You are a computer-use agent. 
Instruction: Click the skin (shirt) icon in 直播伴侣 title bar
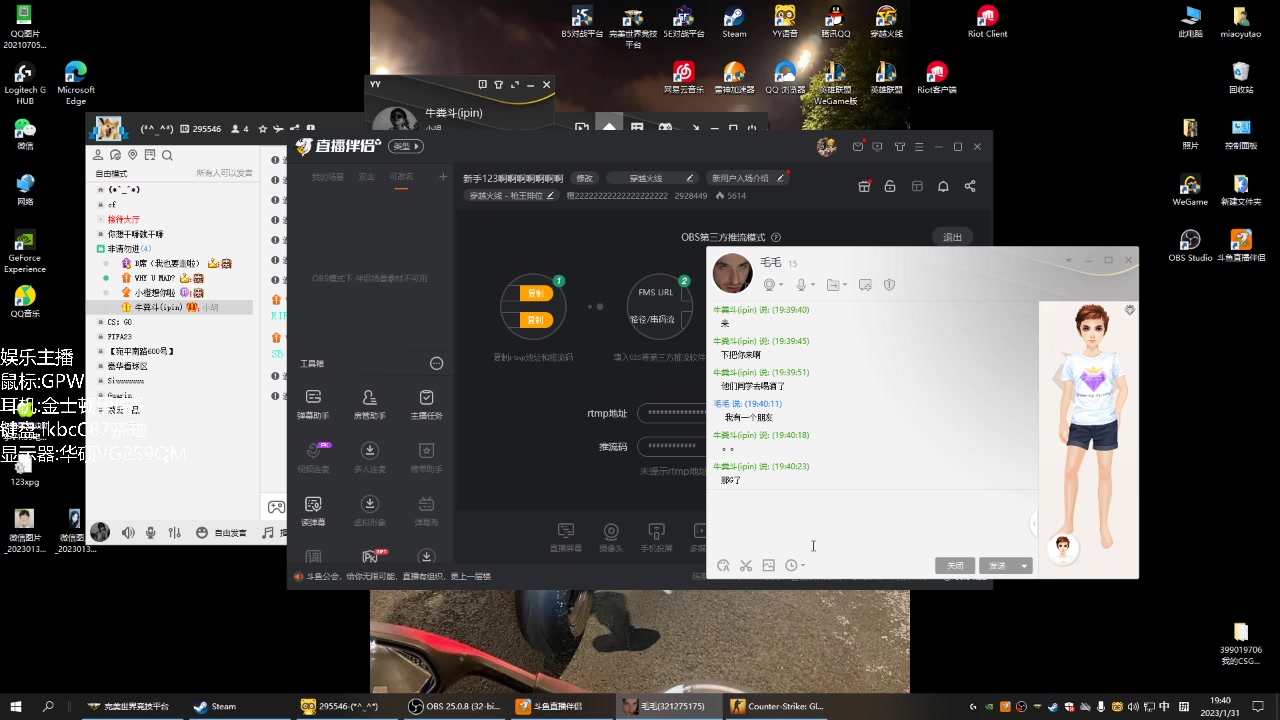pos(899,147)
